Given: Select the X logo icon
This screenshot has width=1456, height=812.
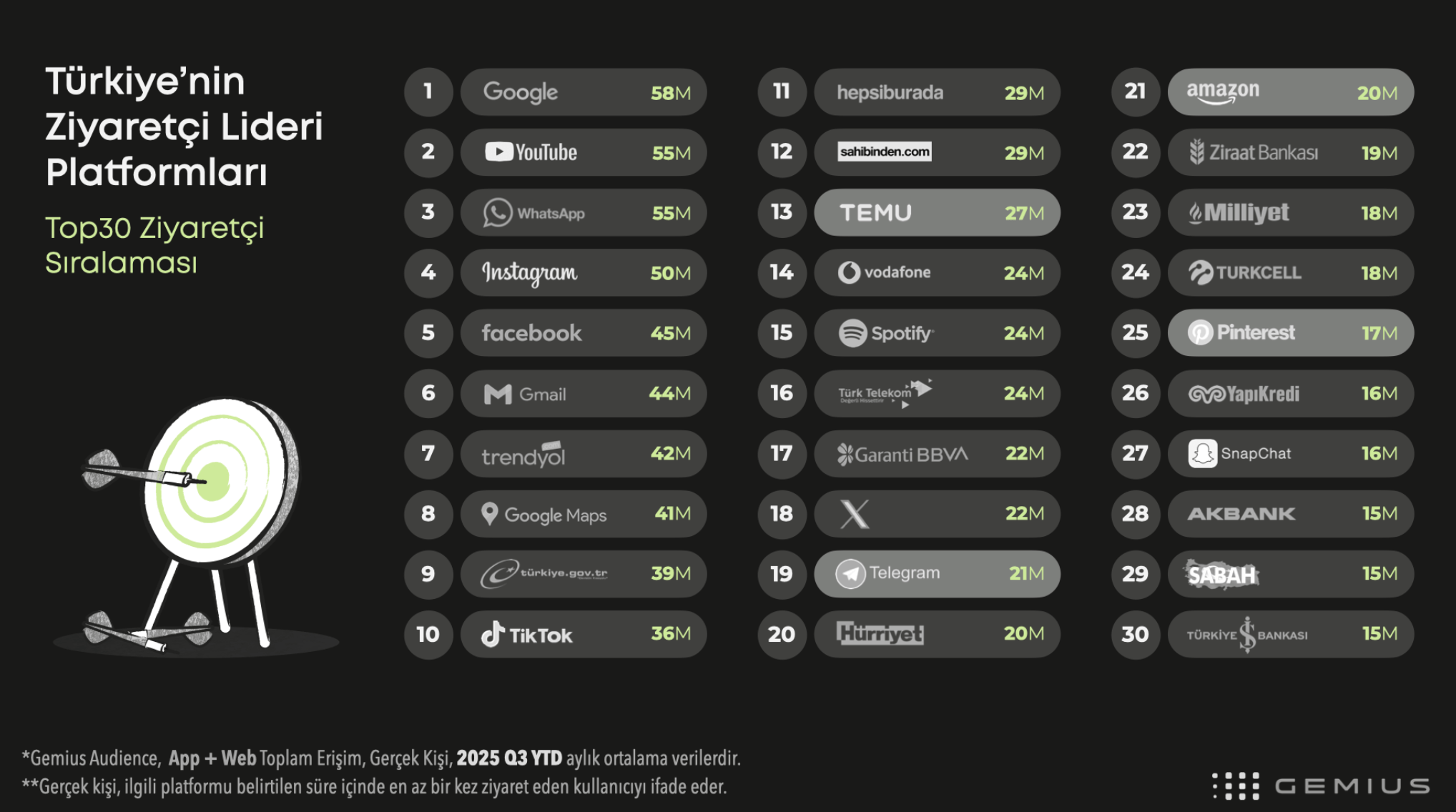Looking at the screenshot, I should [855, 514].
